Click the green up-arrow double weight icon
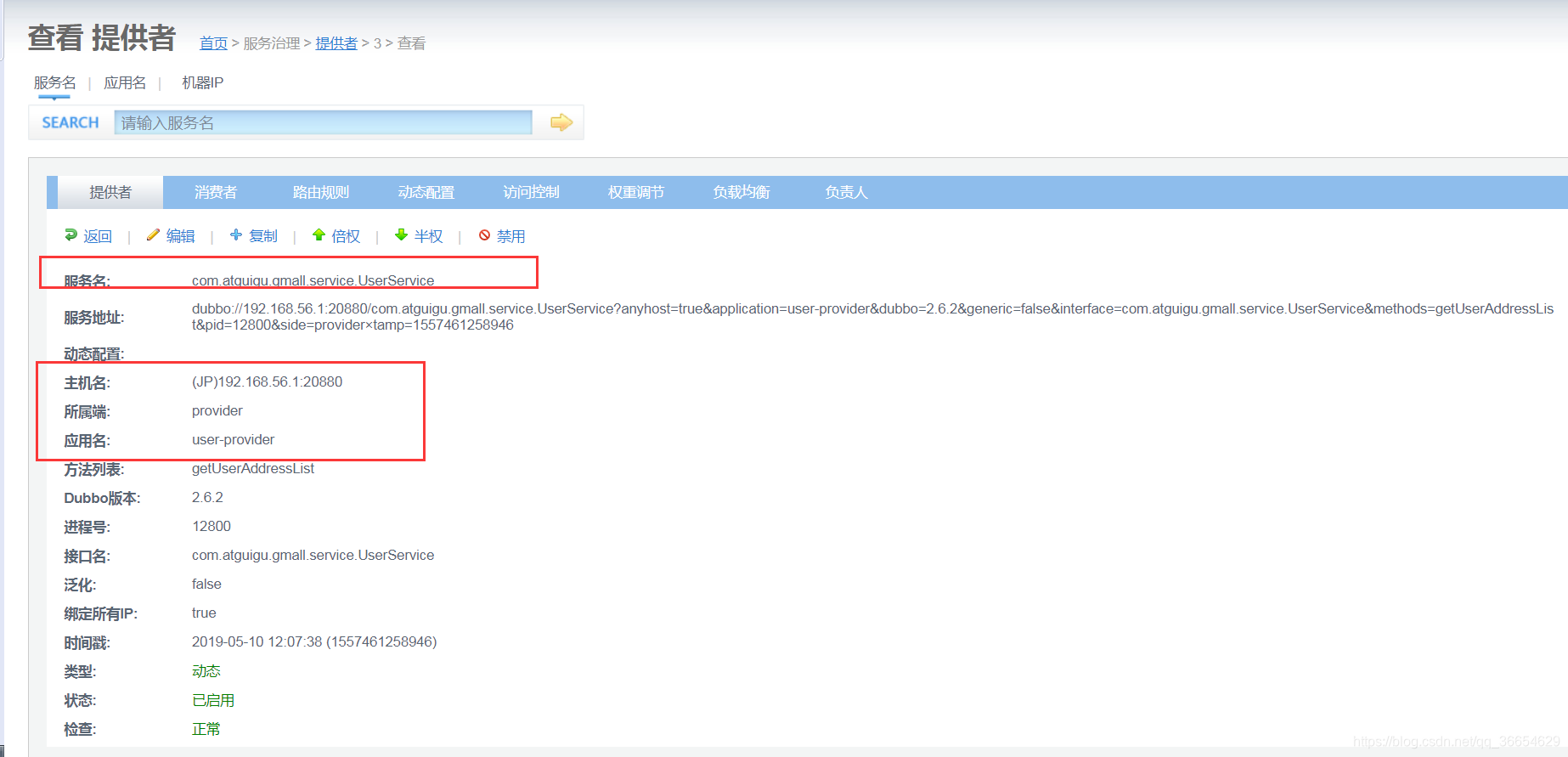 click(319, 234)
